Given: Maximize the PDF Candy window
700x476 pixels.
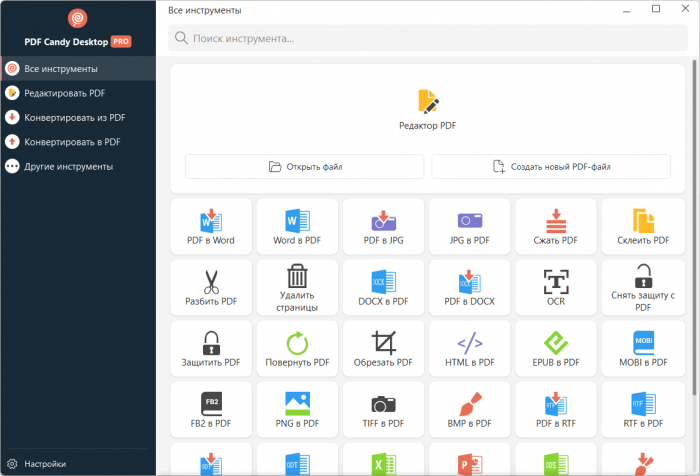Looking at the screenshot, I should point(656,8).
